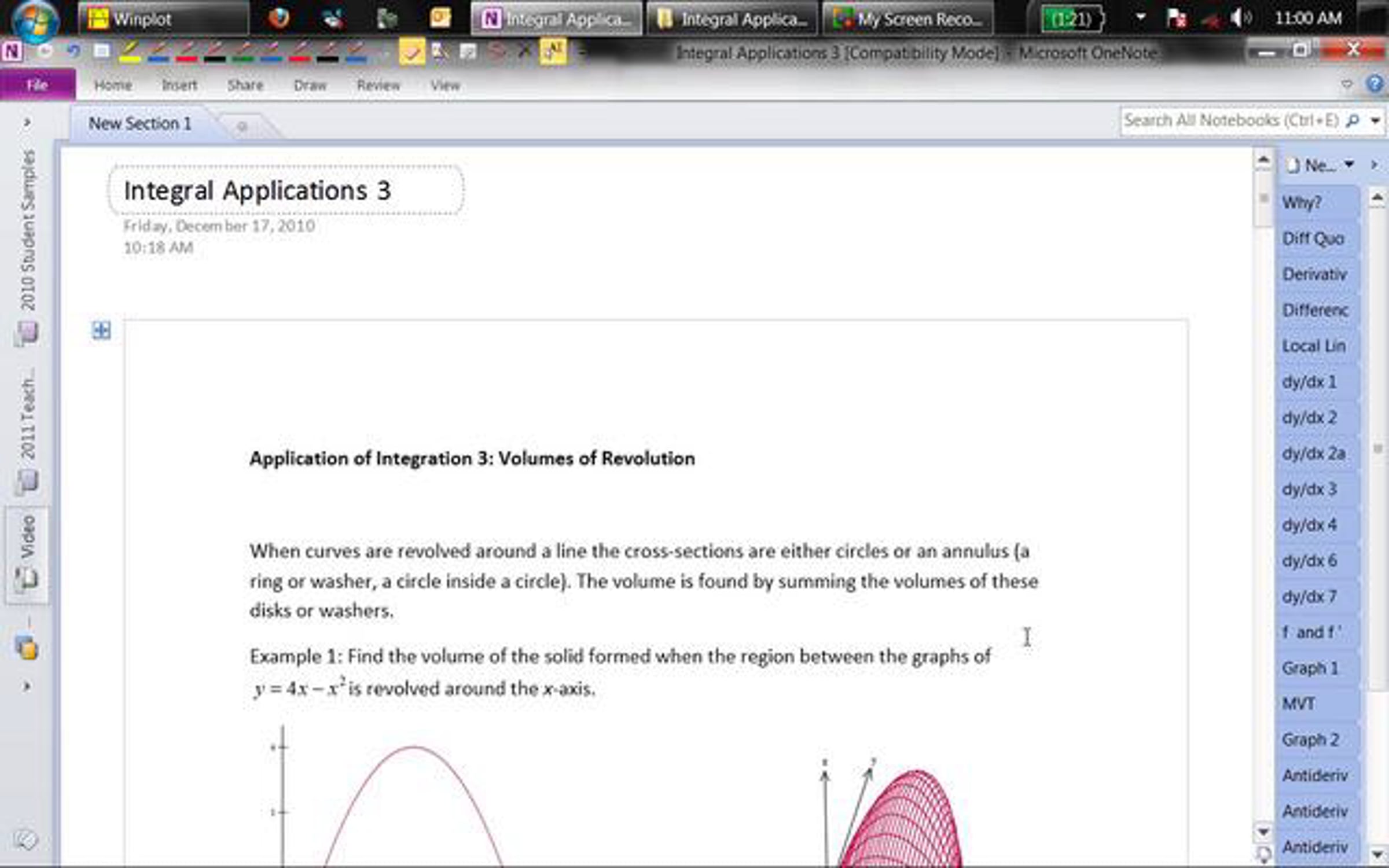The height and width of the screenshot is (868, 1389).
Task: Open the Customize Quick Access Toolbar dropdown
Action: pyautogui.click(x=582, y=52)
